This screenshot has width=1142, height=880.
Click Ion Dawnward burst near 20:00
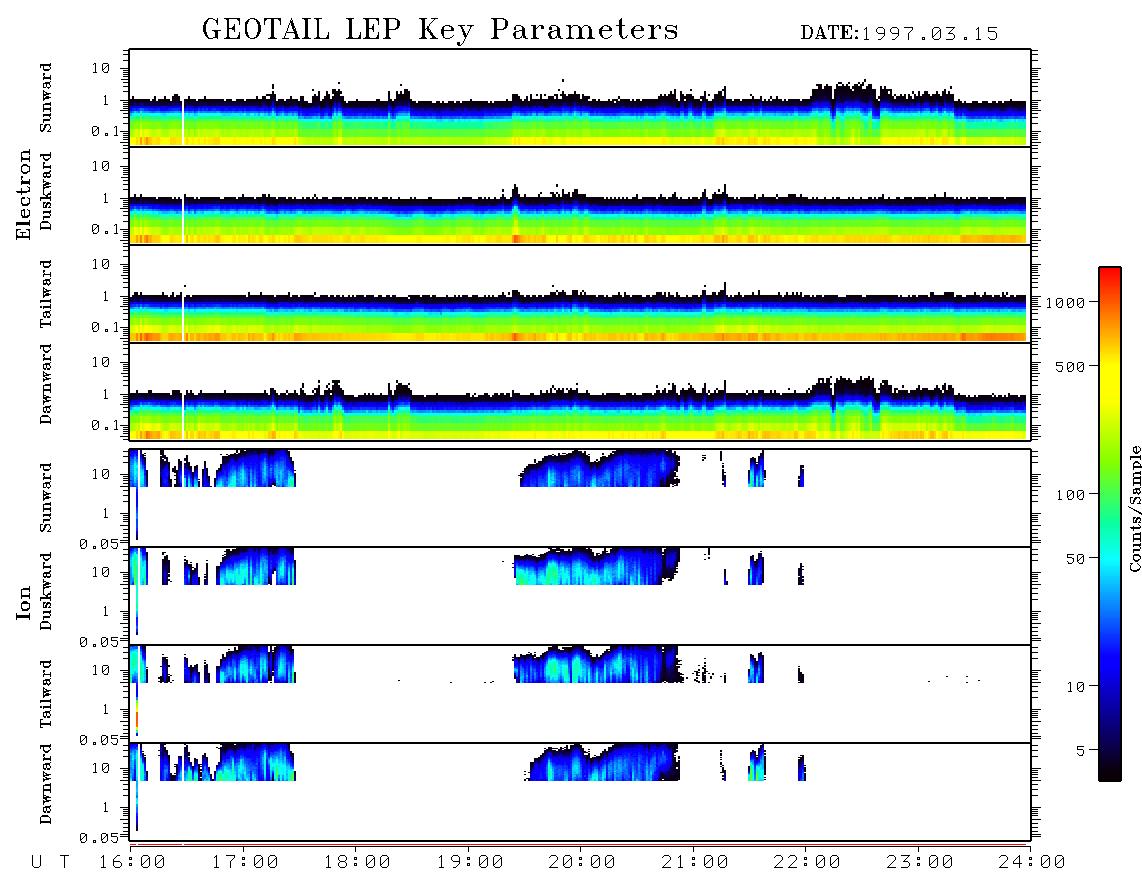pos(603,763)
